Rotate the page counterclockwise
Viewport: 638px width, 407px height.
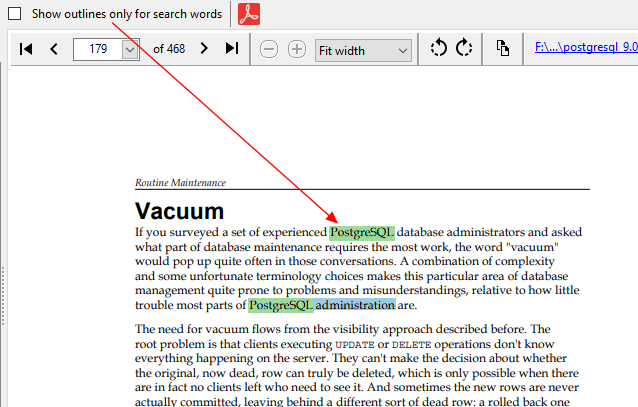[438, 49]
